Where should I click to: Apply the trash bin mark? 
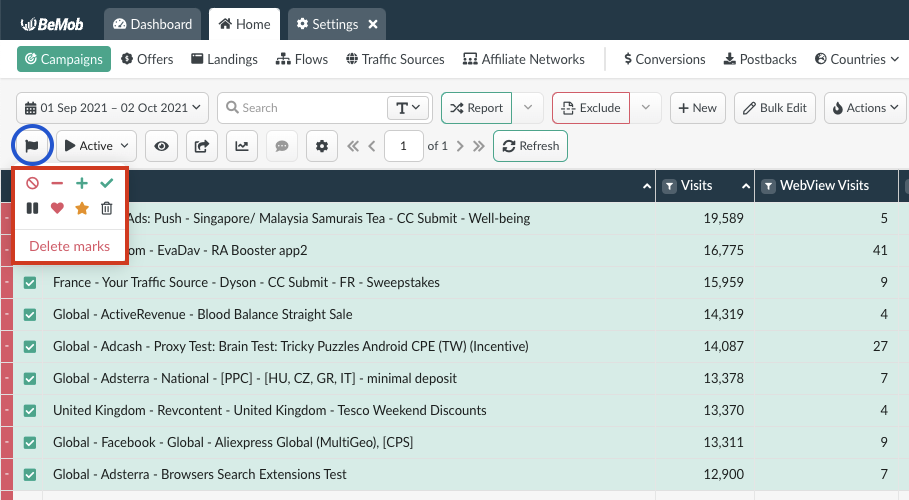(107, 208)
